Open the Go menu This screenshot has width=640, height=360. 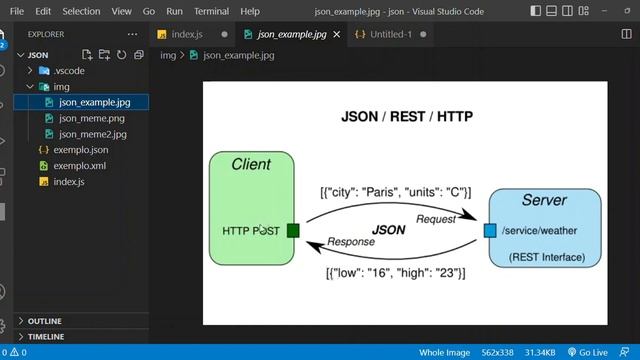pyautogui.click(x=149, y=11)
